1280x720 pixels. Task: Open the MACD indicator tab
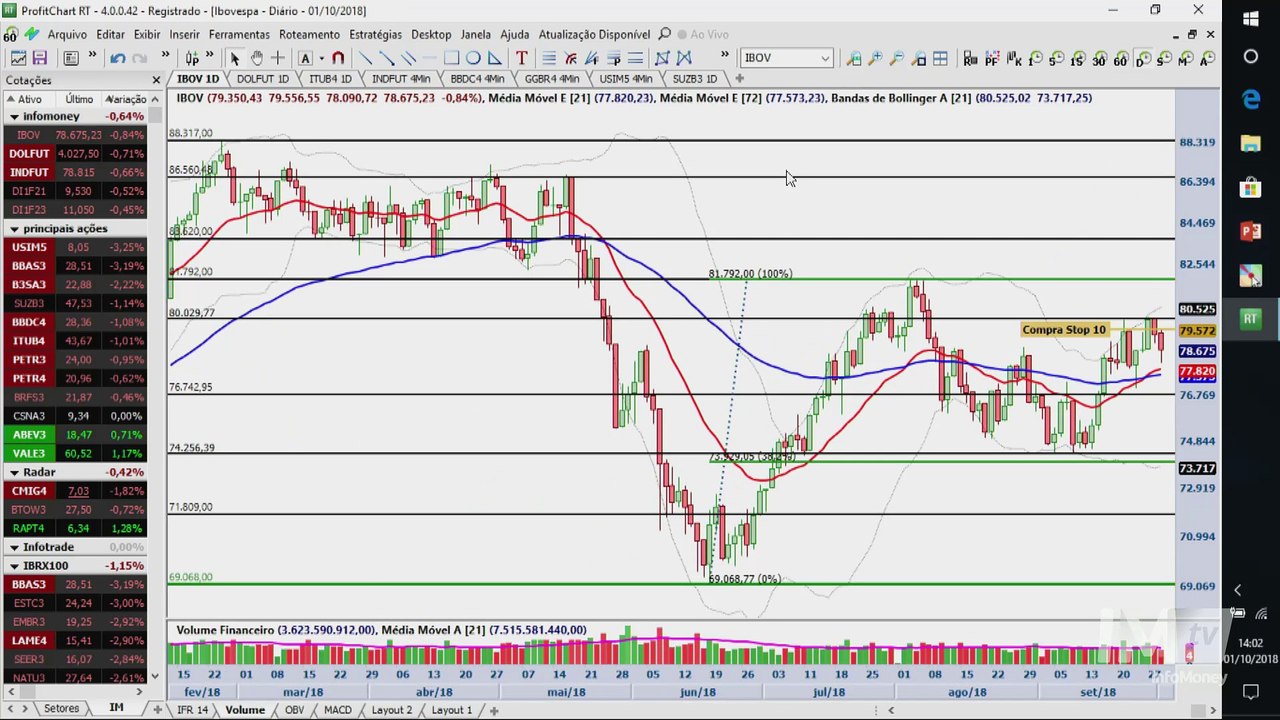tap(337, 710)
